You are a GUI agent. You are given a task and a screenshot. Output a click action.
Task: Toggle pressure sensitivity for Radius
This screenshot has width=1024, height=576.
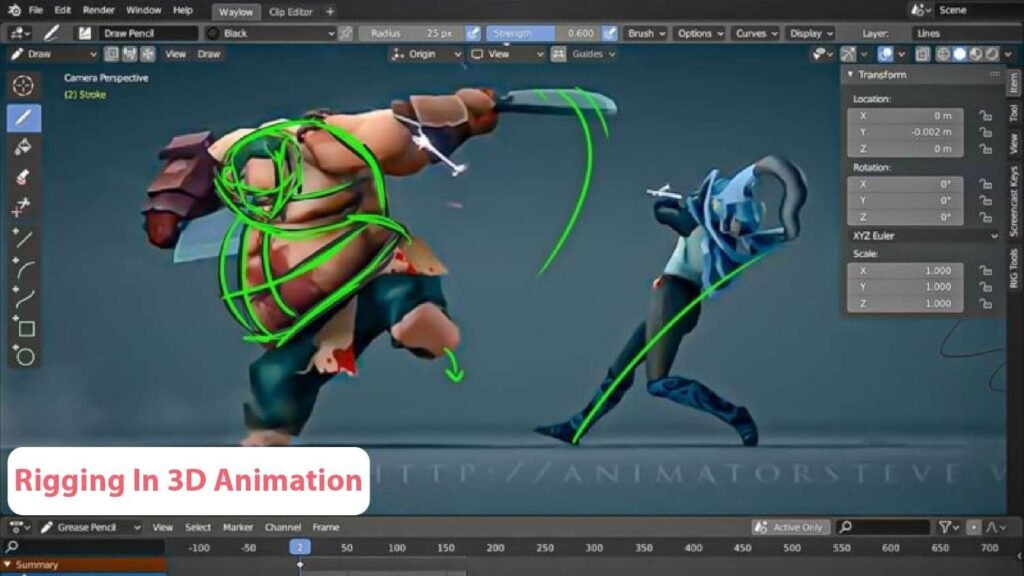tap(473, 33)
